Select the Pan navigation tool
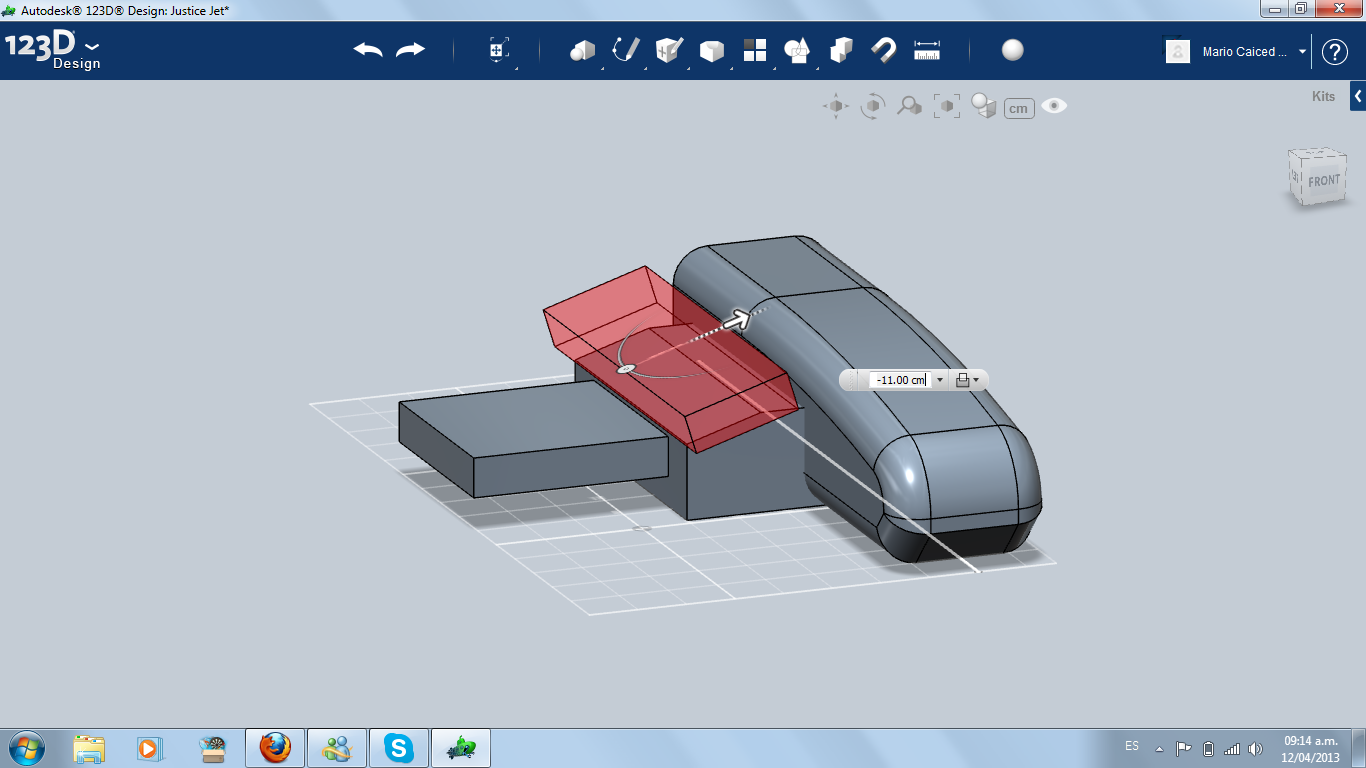 tap(836, 106)
